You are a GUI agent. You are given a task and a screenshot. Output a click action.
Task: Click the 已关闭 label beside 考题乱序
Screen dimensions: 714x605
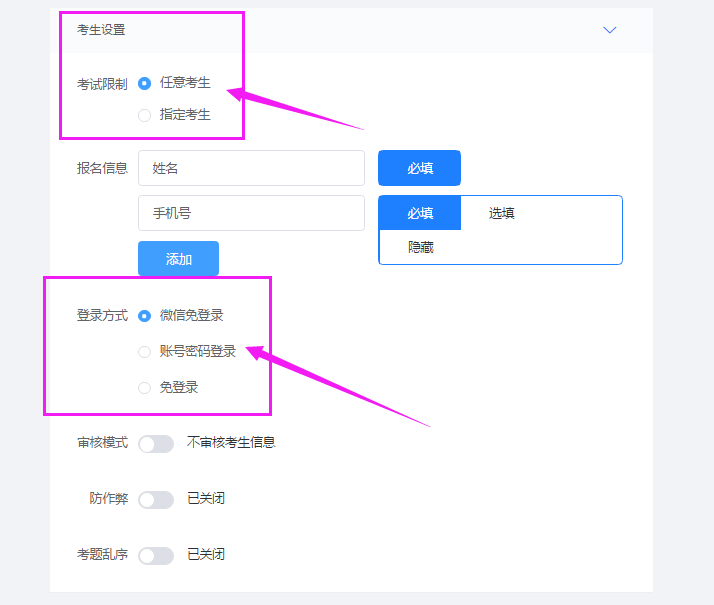coord(206,554)
